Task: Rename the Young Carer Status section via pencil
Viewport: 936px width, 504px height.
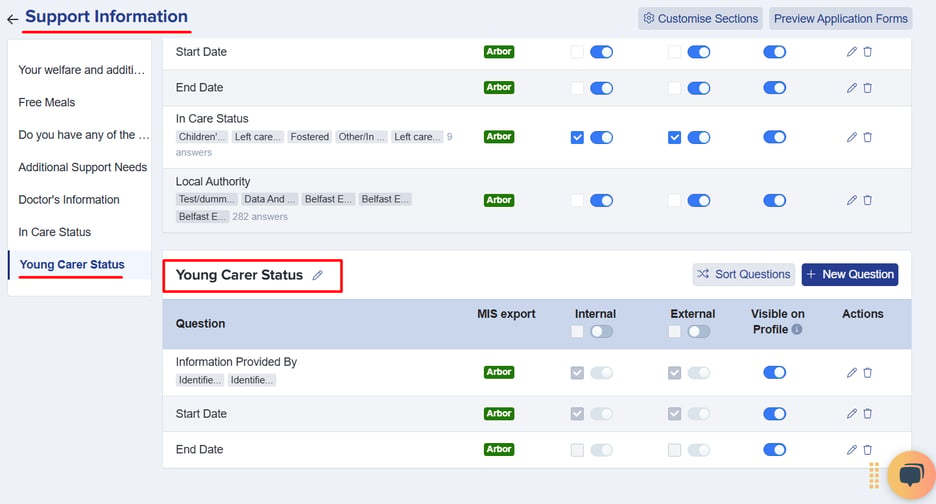Action: point(318,275)
